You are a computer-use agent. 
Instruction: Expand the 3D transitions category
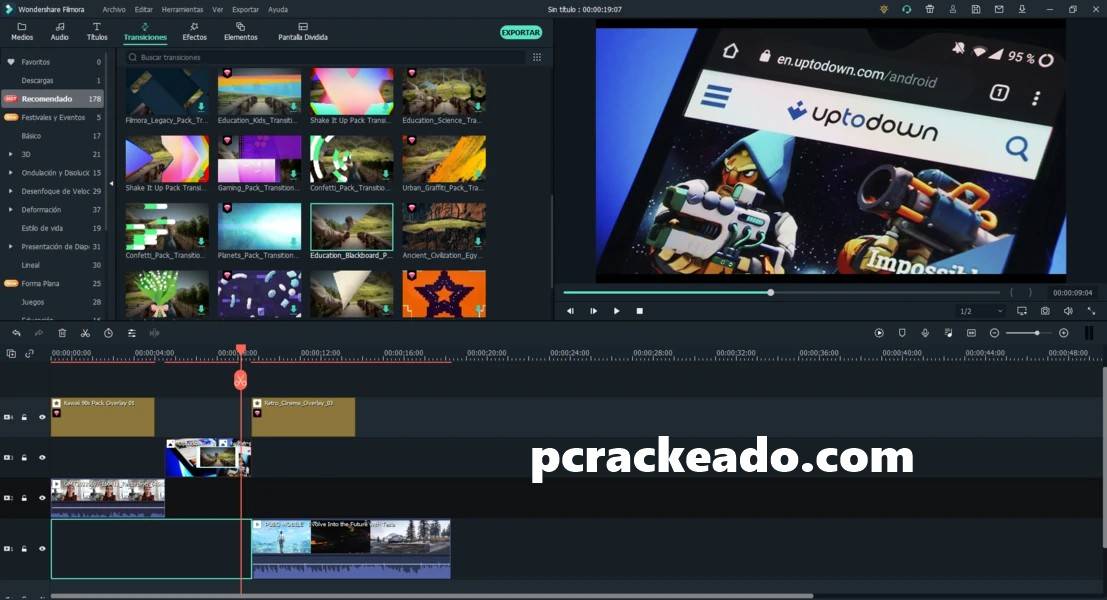click(x=10, y=154)
